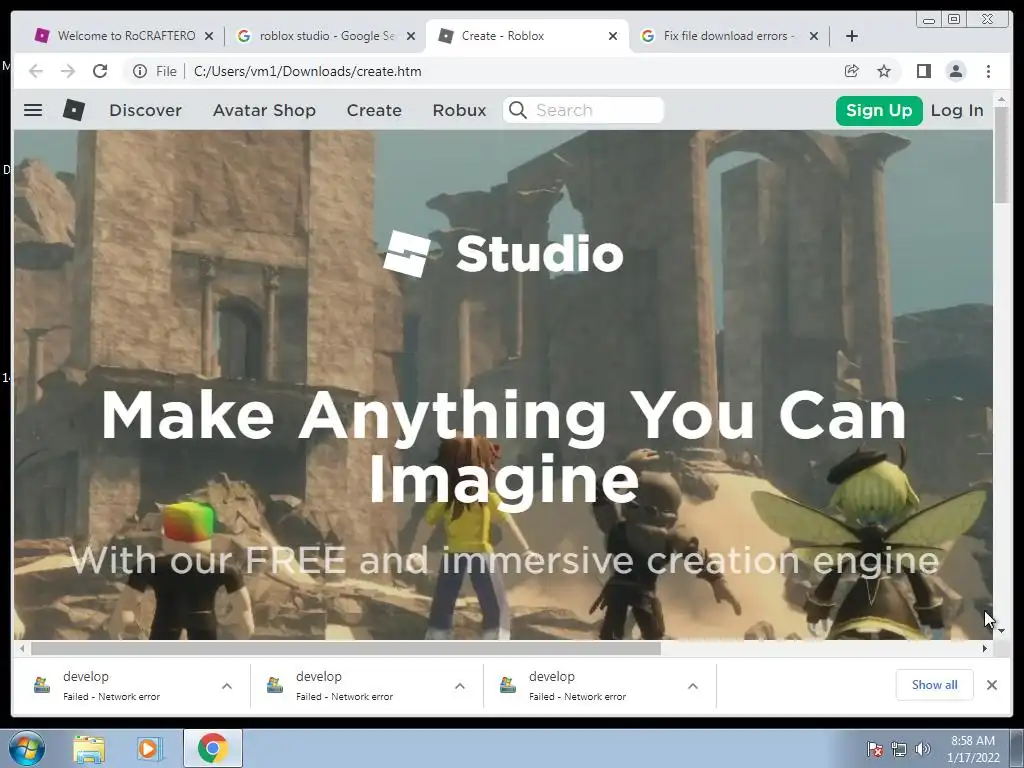
Task: Click the taskbar clock showing 8:58 AM
Action: point(973,748)
